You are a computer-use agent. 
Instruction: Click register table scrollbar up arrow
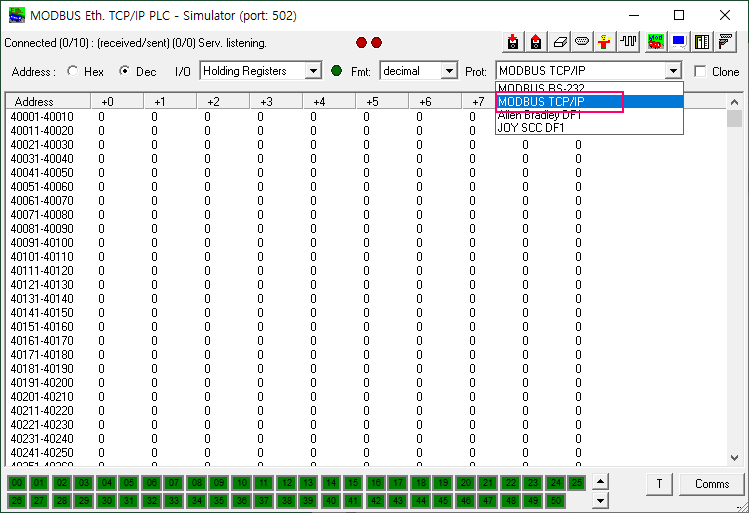tap(734, 102)
